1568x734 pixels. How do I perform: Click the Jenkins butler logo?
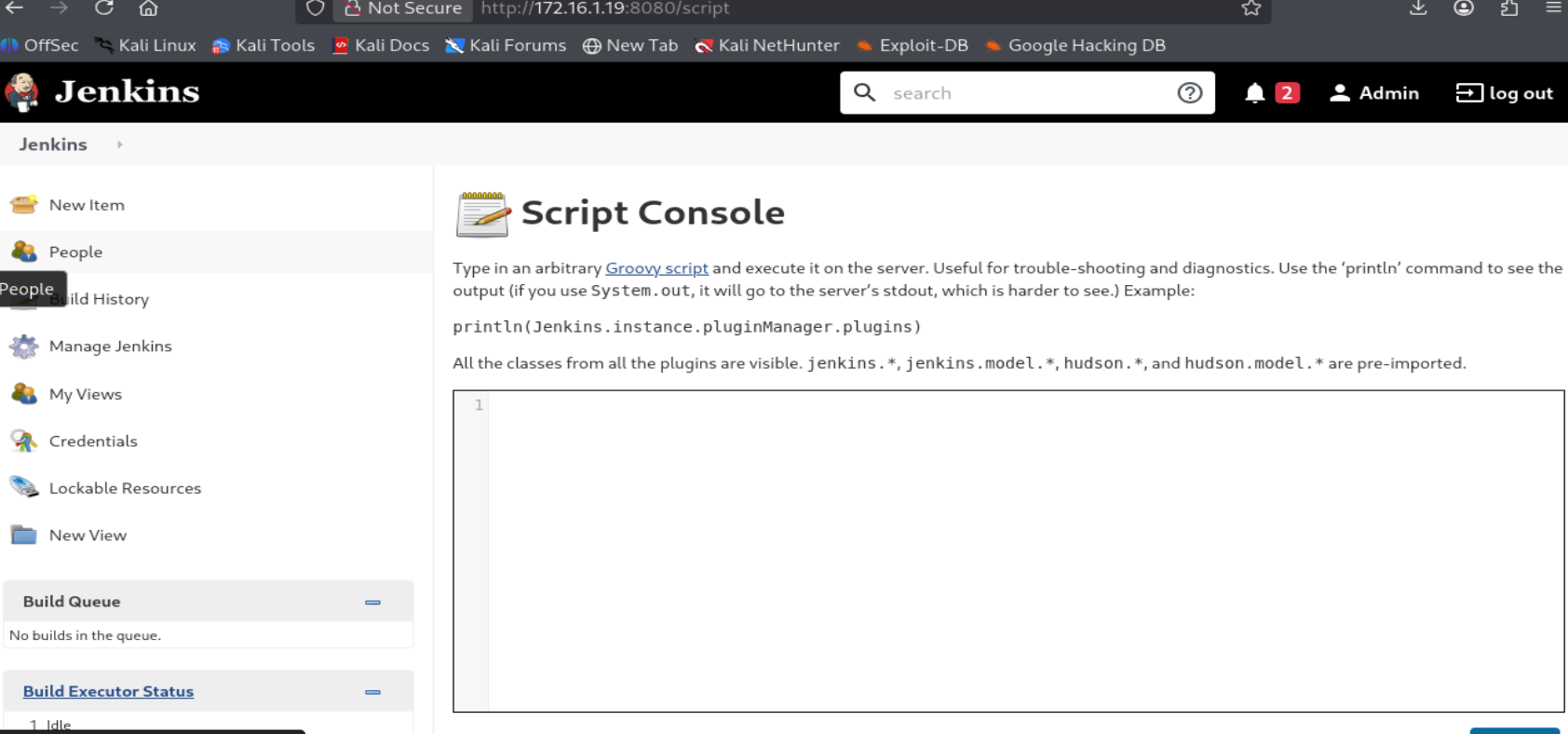(21, 92)
